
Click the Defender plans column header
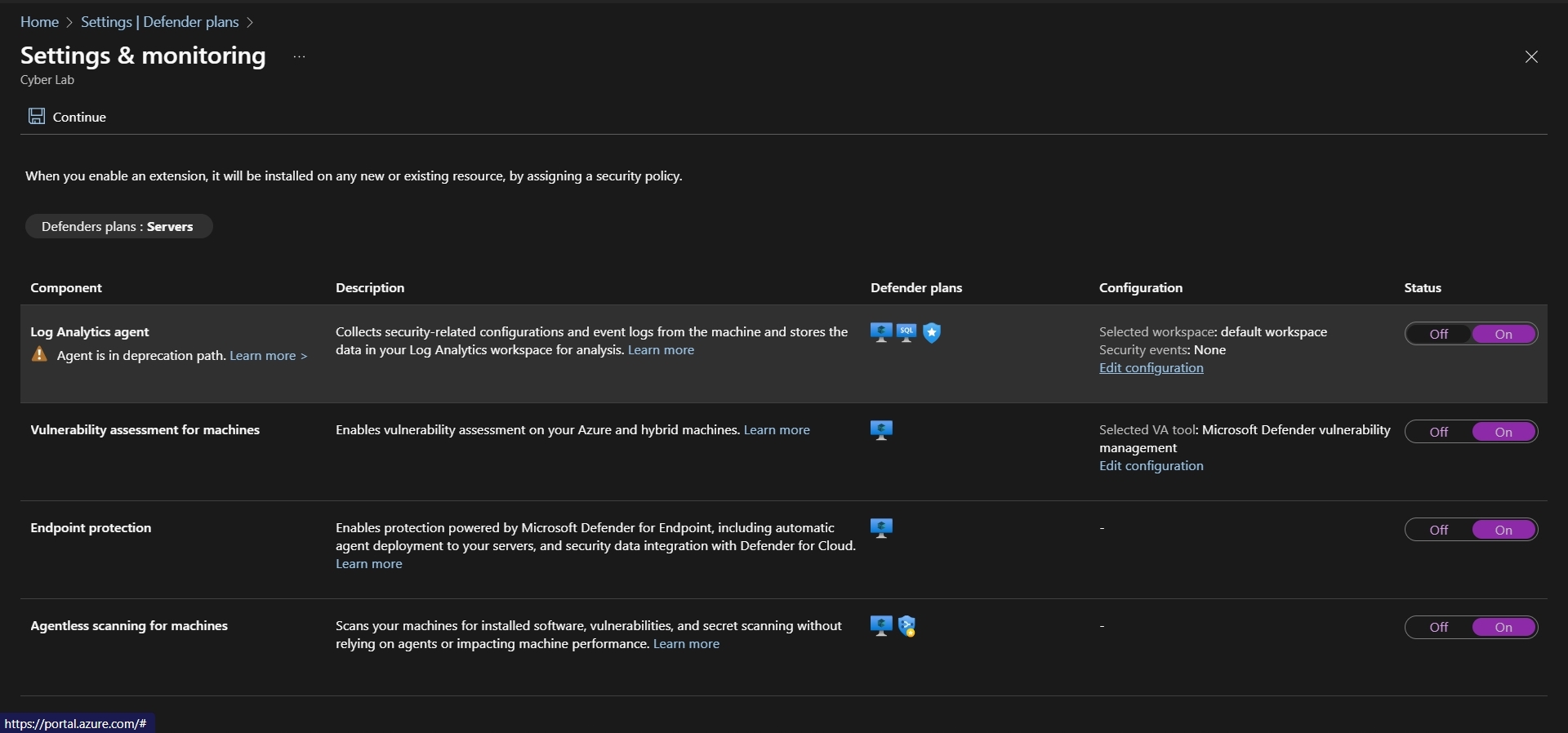click(x=916, y=287)
